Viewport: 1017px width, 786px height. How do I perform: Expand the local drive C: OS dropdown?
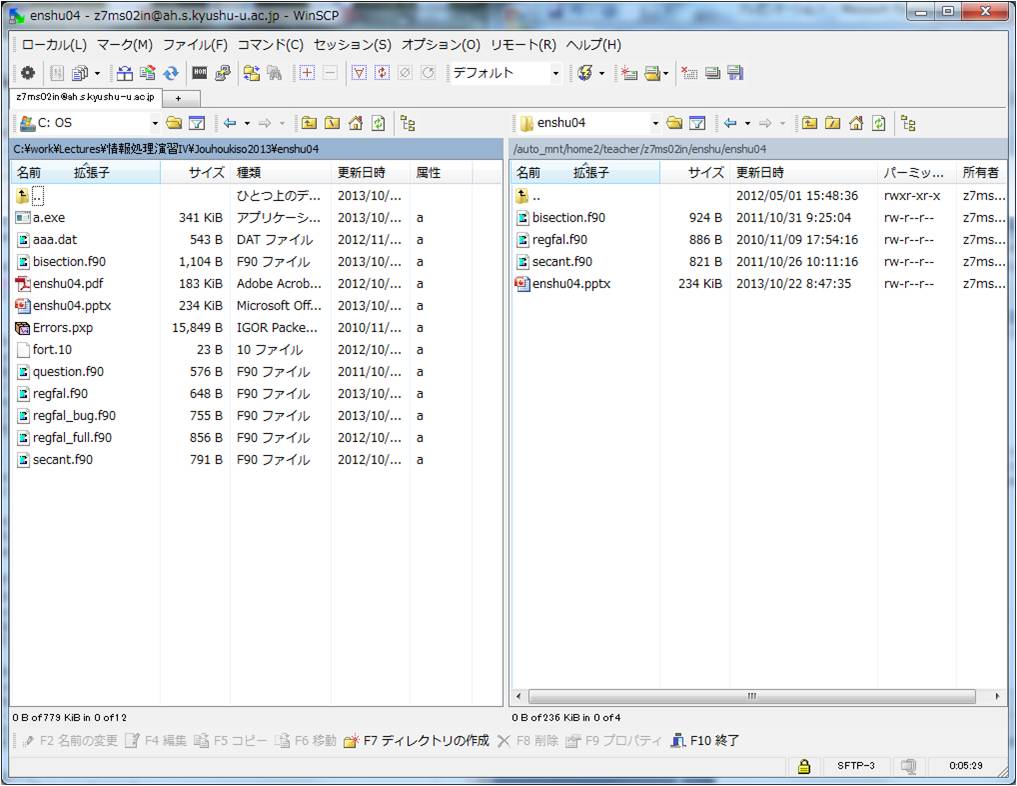[155, 123]
